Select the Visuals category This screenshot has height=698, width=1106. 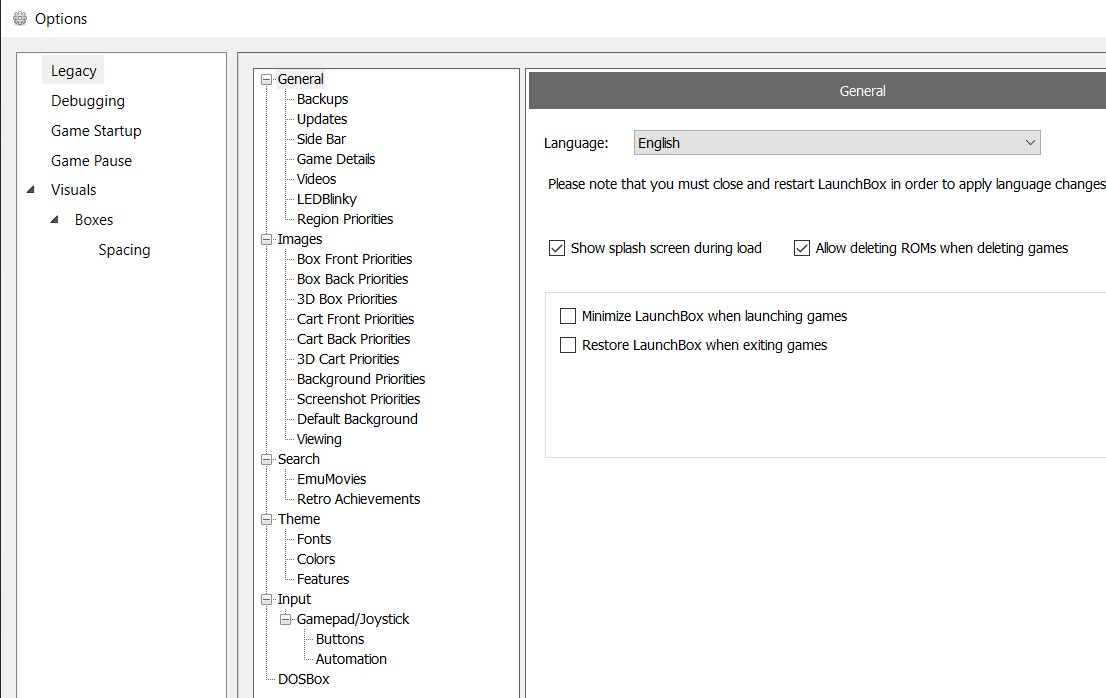point(73,190)
